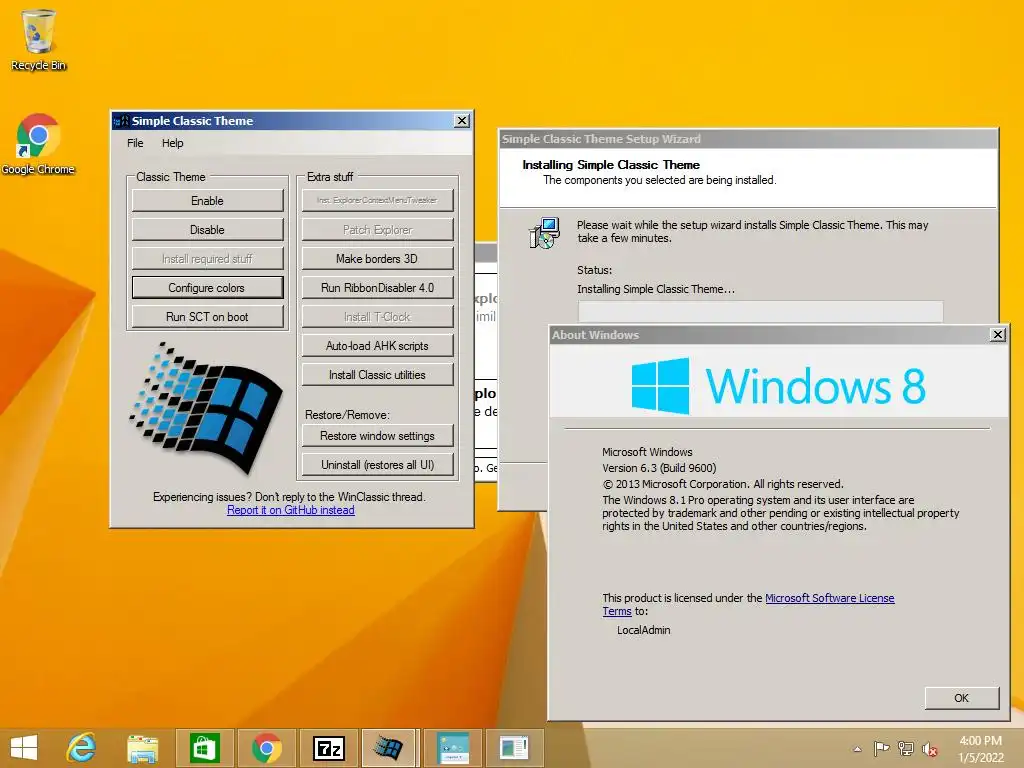Click the Disable classic theme button
The image size is (1024, 768).
(x=208, y=230)
